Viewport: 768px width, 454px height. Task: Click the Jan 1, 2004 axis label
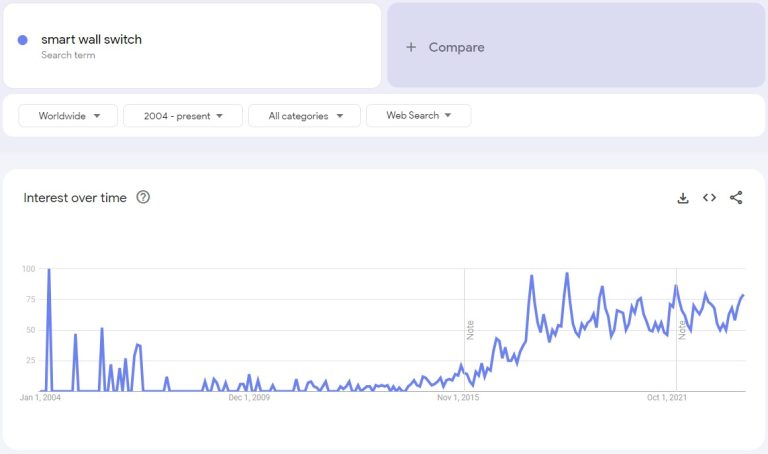[41, 398]
